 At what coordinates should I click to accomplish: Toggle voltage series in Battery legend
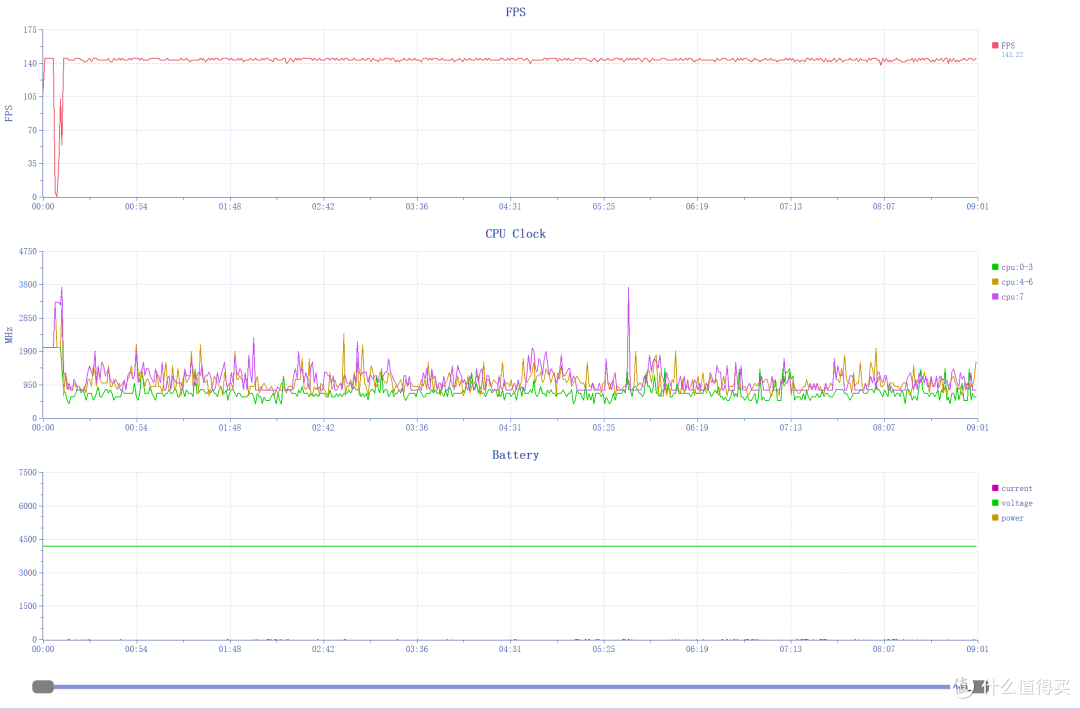coord(1012,503)
